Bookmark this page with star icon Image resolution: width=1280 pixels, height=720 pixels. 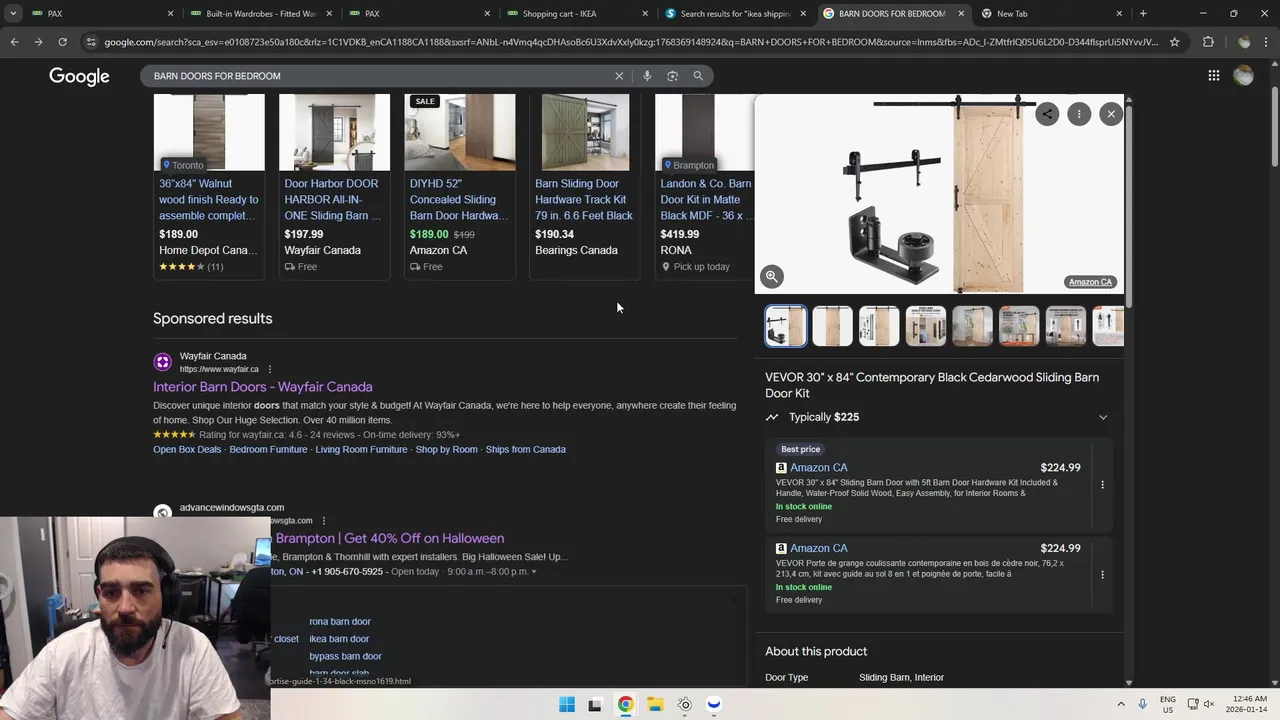tap(1174, 42)
